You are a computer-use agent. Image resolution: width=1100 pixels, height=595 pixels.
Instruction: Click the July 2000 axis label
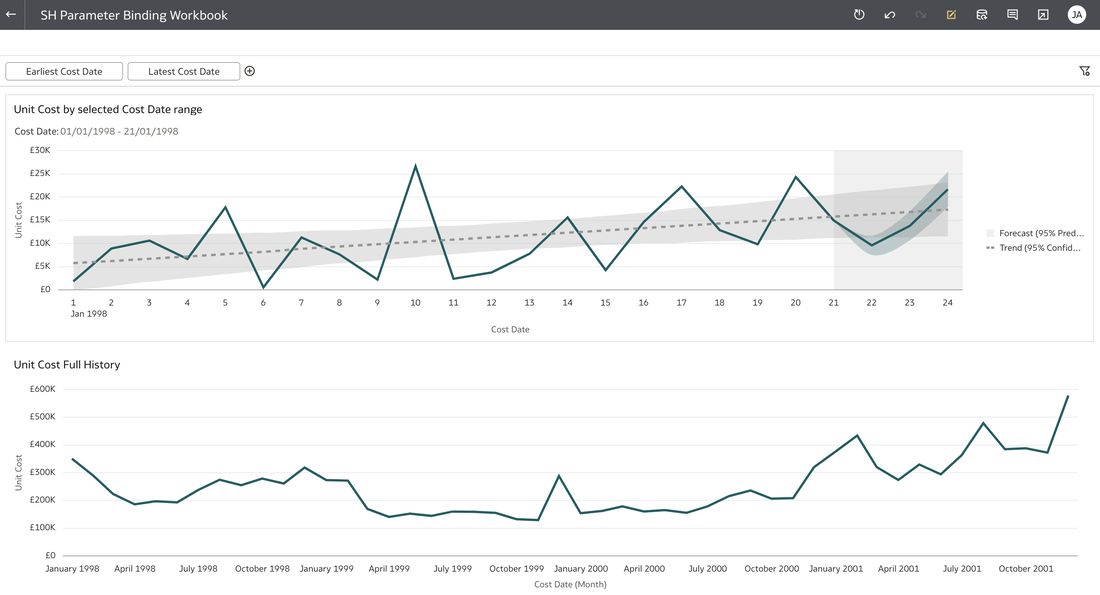click(x=708, y=568)
